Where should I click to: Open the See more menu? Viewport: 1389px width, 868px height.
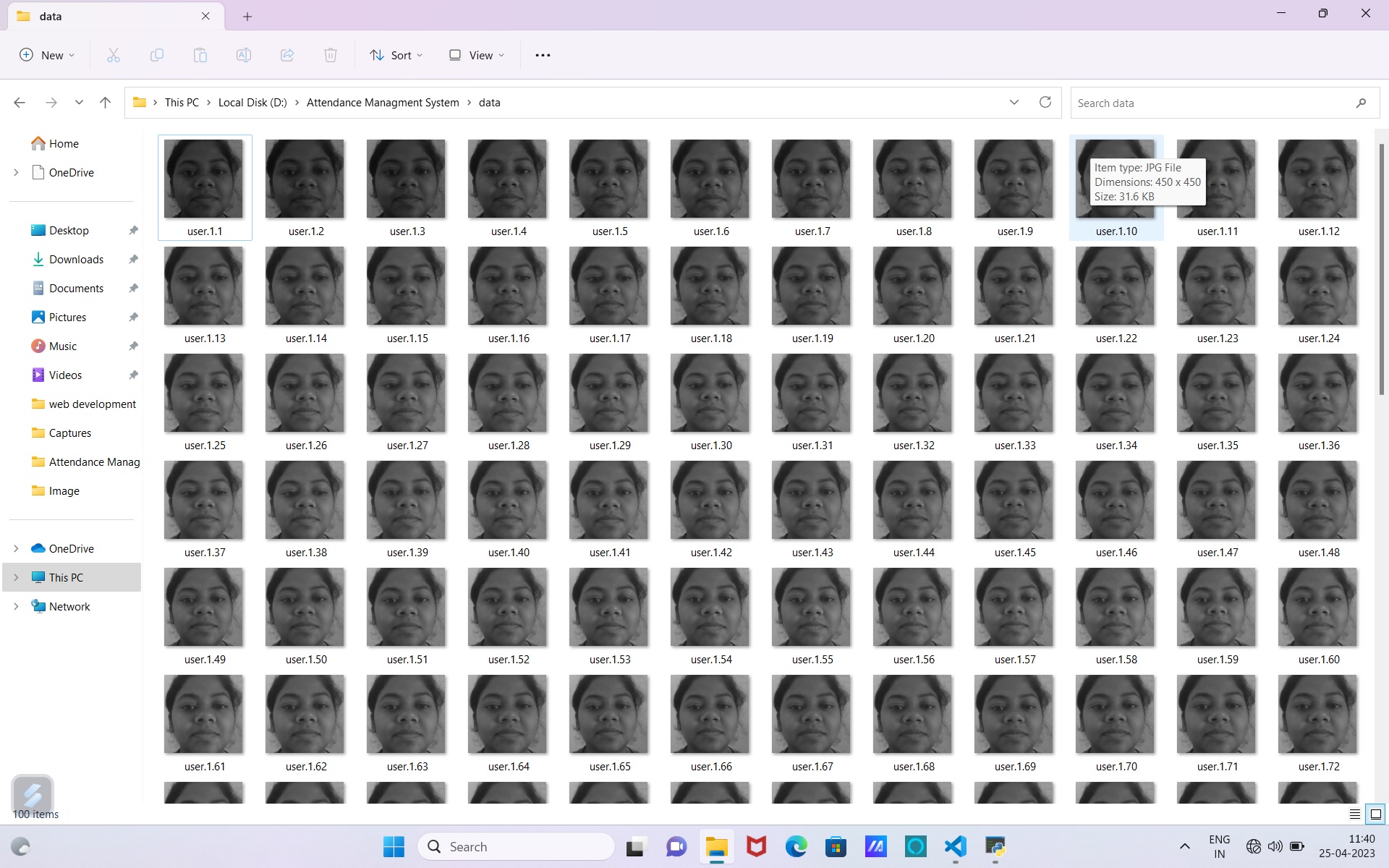click(x=543, y=54)
